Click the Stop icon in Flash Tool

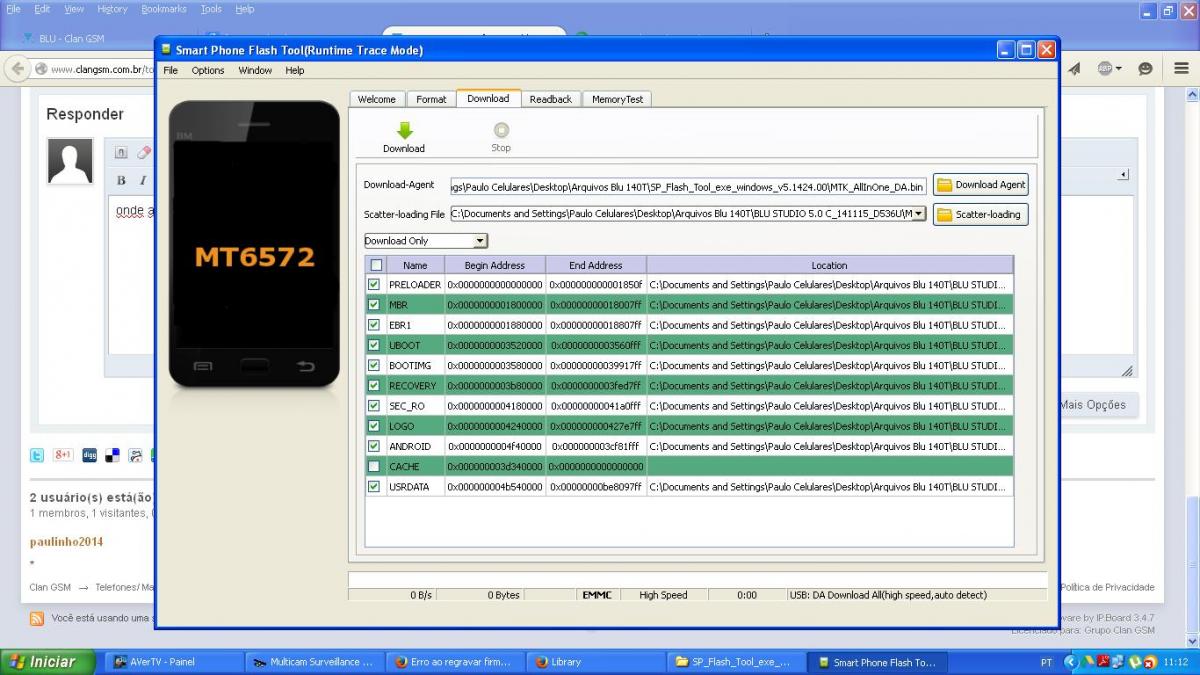[x=501, y=131]
